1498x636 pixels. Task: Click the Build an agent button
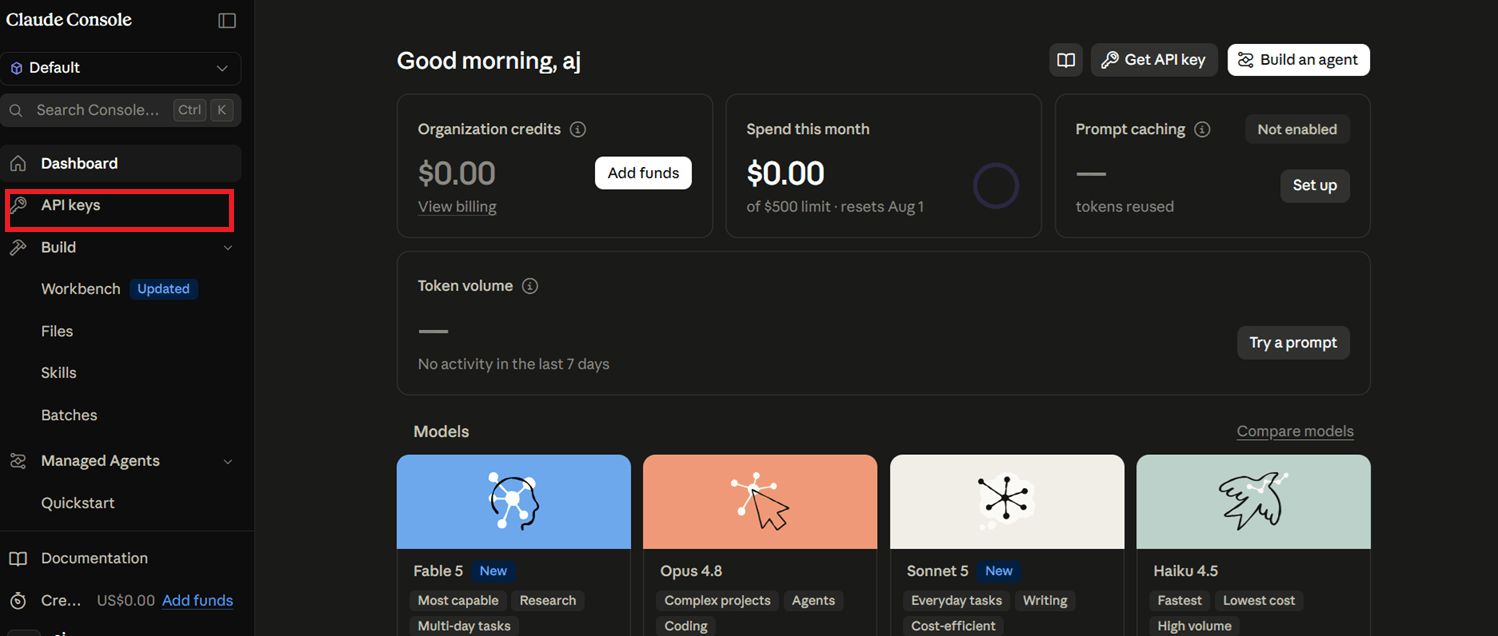point(1299,60)
